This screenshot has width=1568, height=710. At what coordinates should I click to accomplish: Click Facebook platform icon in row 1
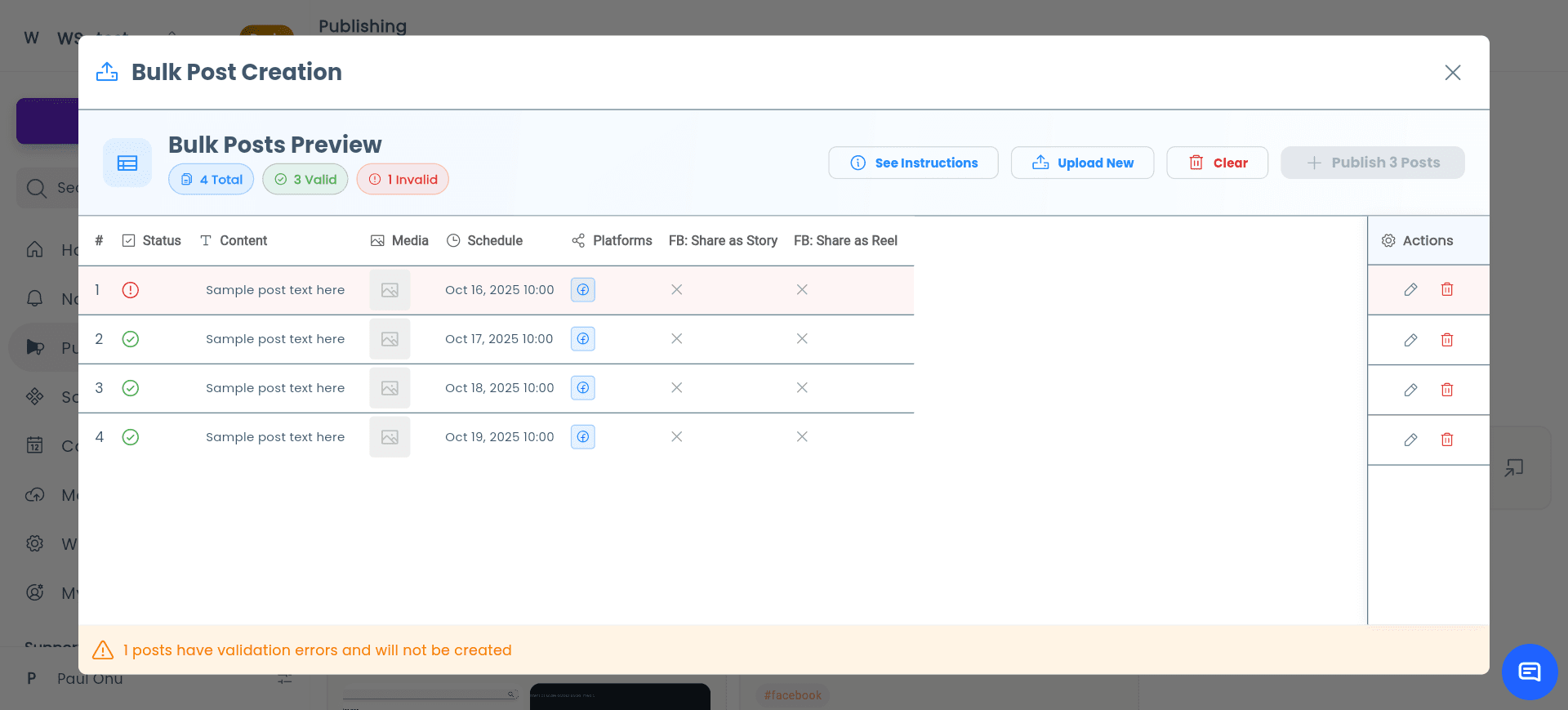pos(582,290)
